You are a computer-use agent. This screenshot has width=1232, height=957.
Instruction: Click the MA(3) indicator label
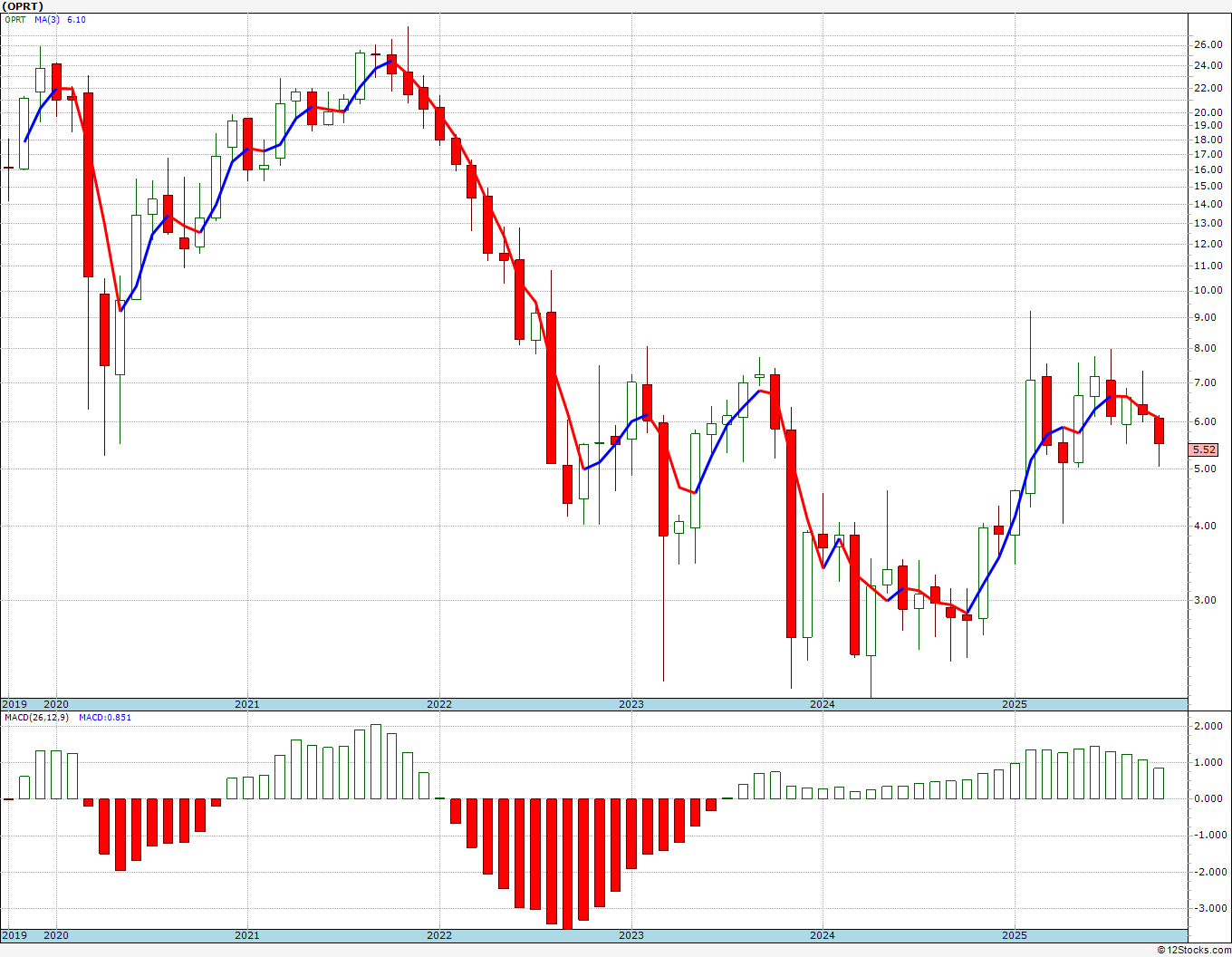click(x=47, y=20)
